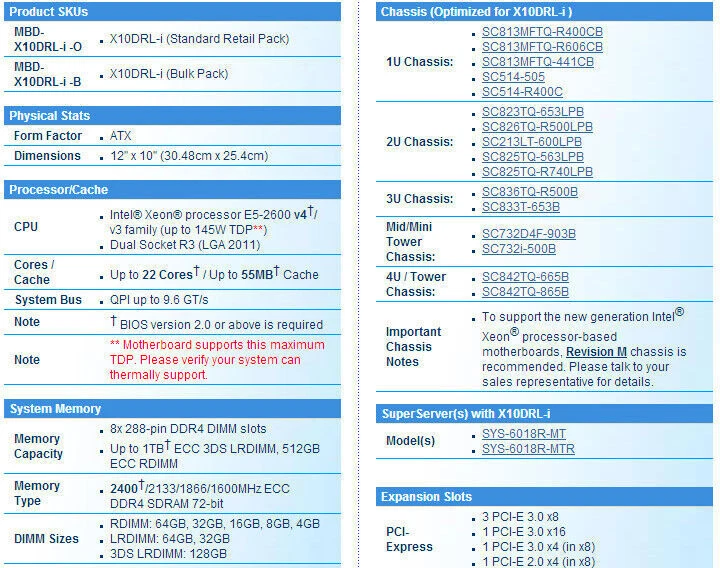The image size is (720, 568).
Task: Click '1 PCI-E 3.0 x4 (in x8)' entry
Action: pos(538,547)
